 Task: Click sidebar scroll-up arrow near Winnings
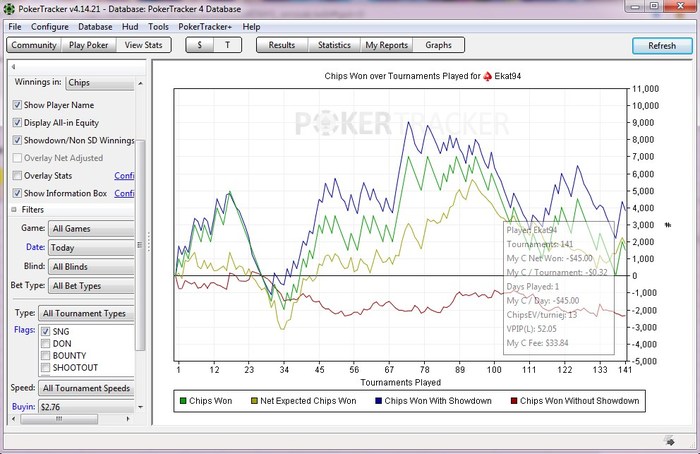click(x=140, y=83)
